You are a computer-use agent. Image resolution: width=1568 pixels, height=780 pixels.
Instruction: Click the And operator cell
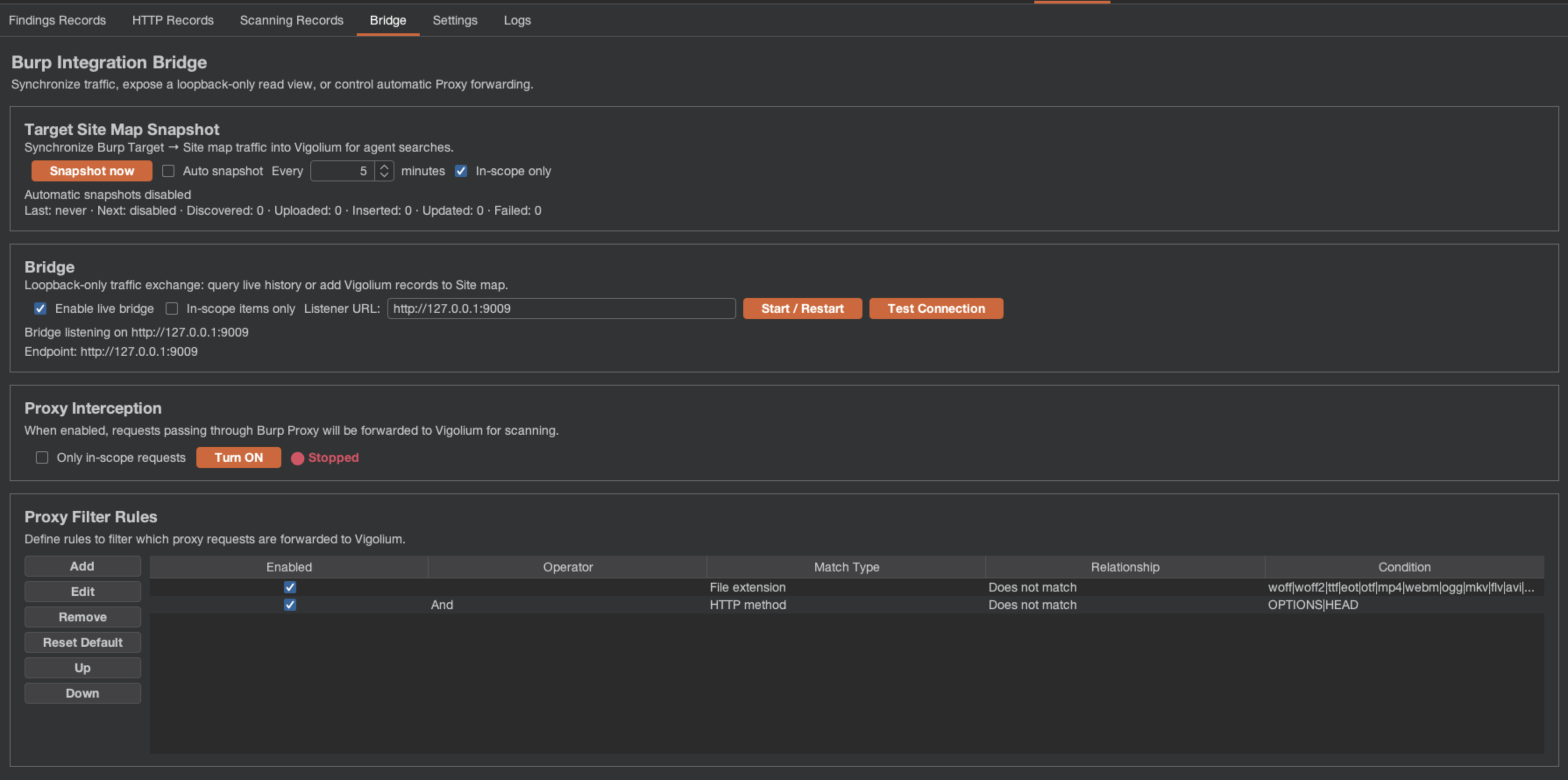[568, 605]
